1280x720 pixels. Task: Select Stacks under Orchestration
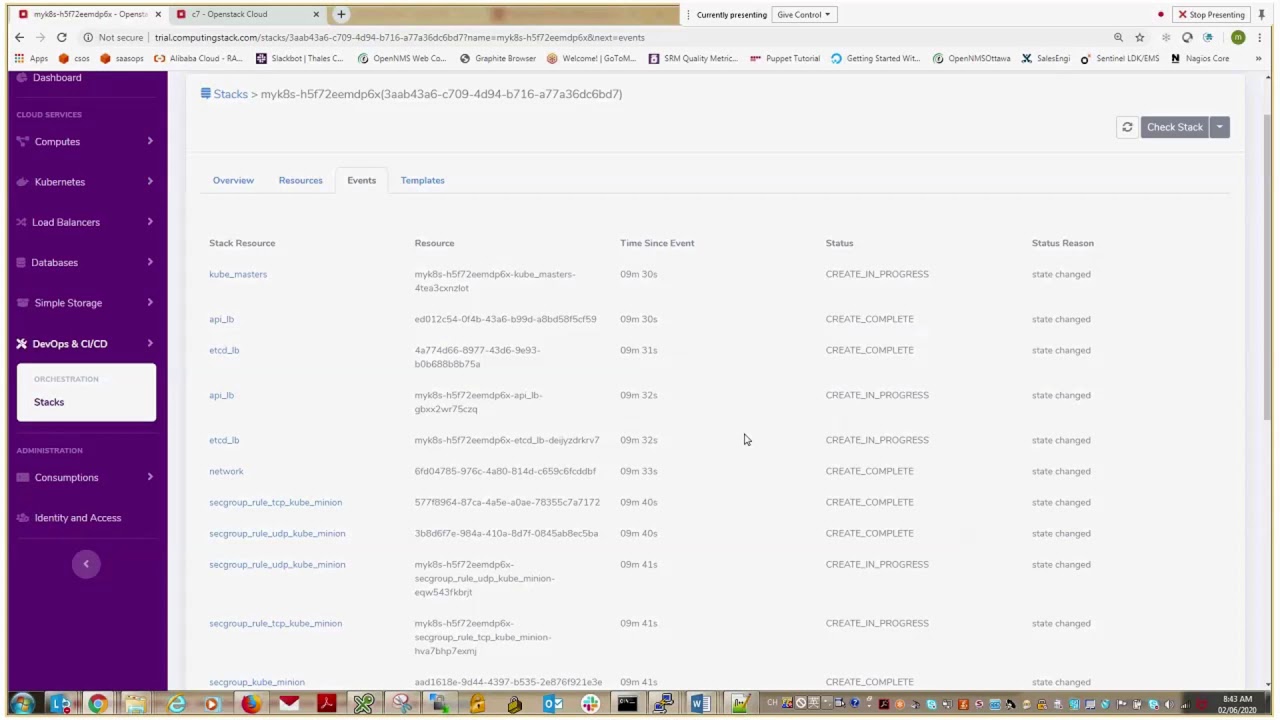pyautogui.click(x=49, y=402)
